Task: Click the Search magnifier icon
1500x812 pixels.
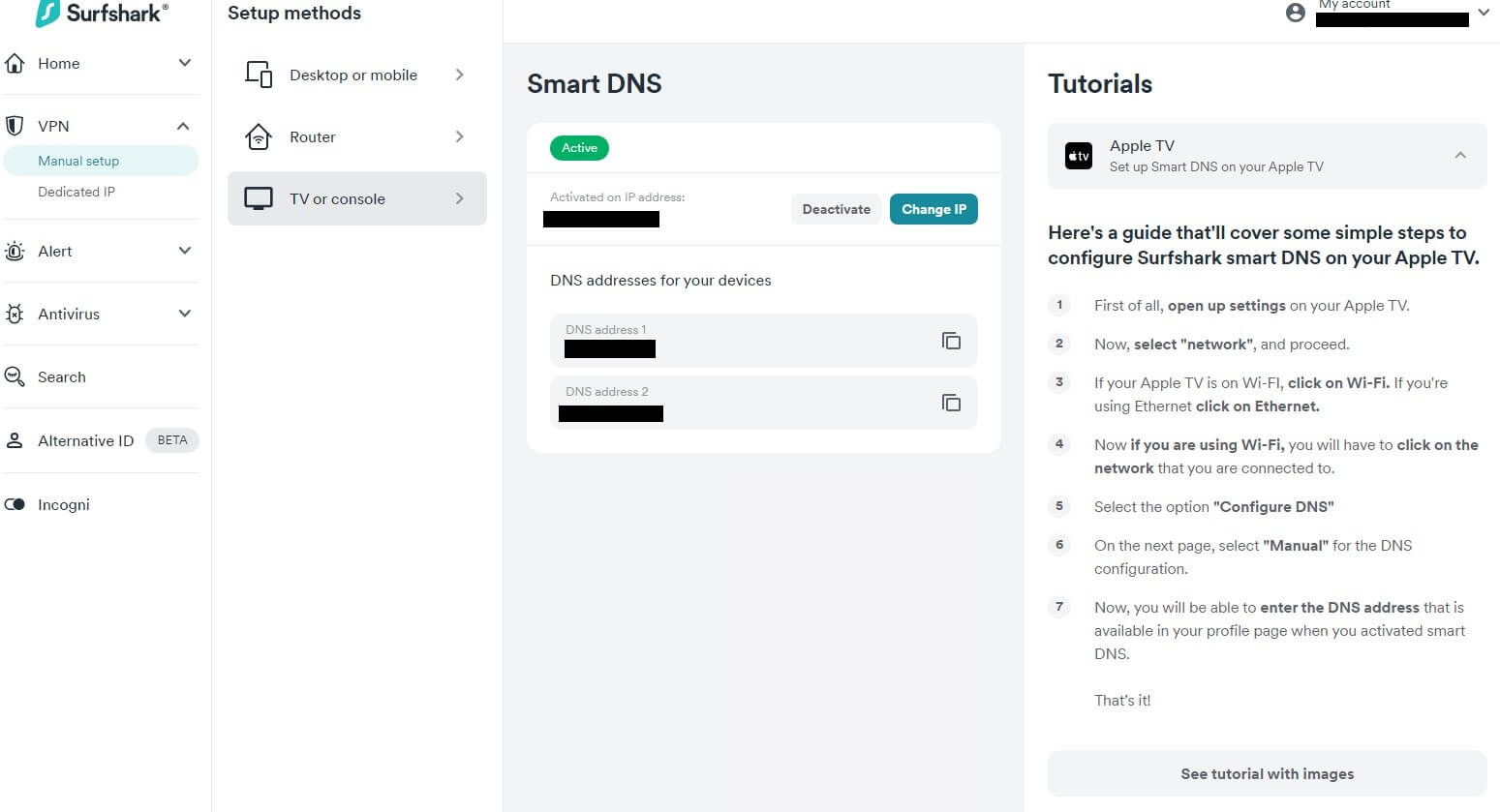Action: coord(15,376)
